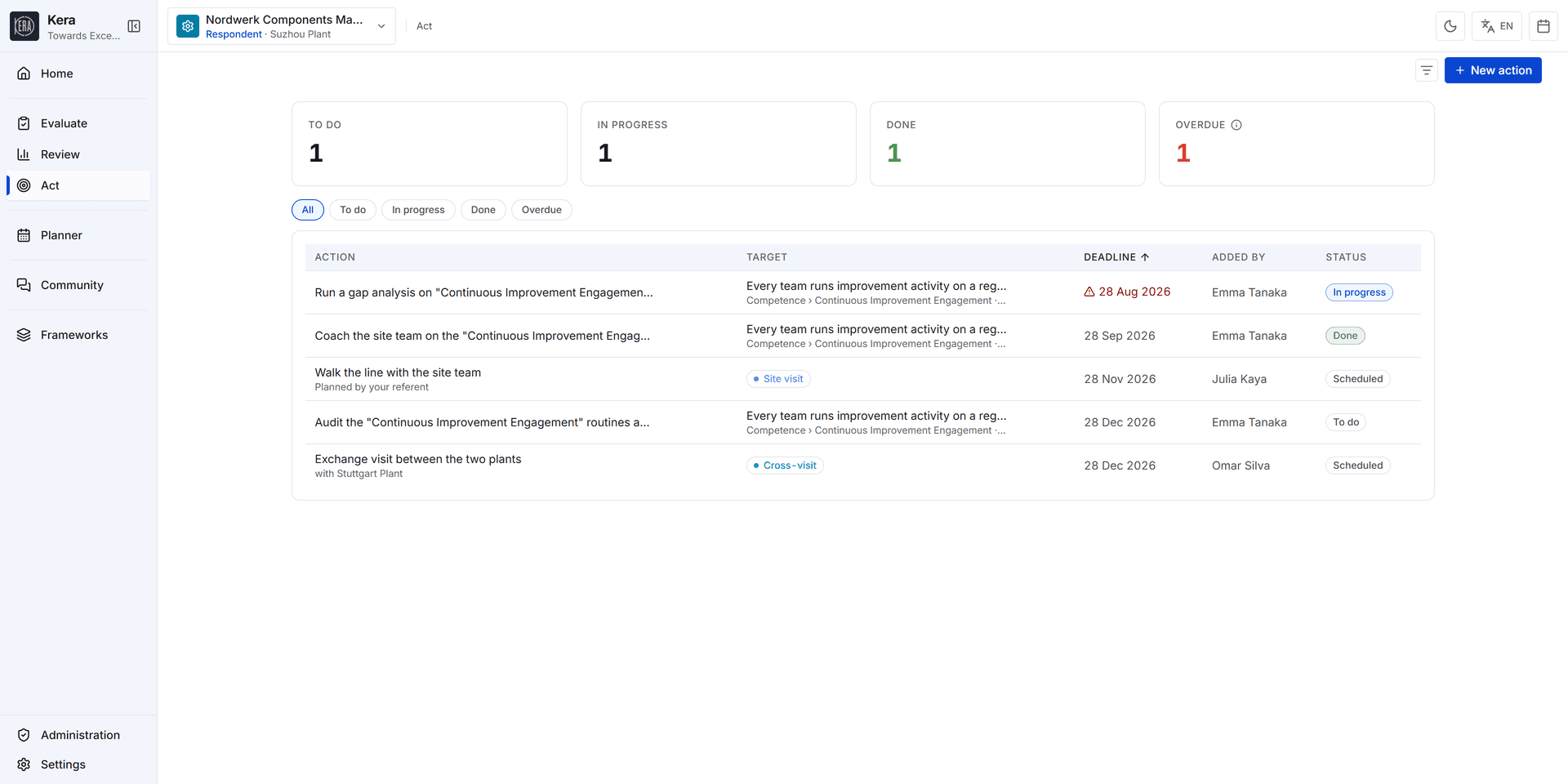Click the Nordwerk organization gear icon
The image size is (1568, 784).
[188, 26]
